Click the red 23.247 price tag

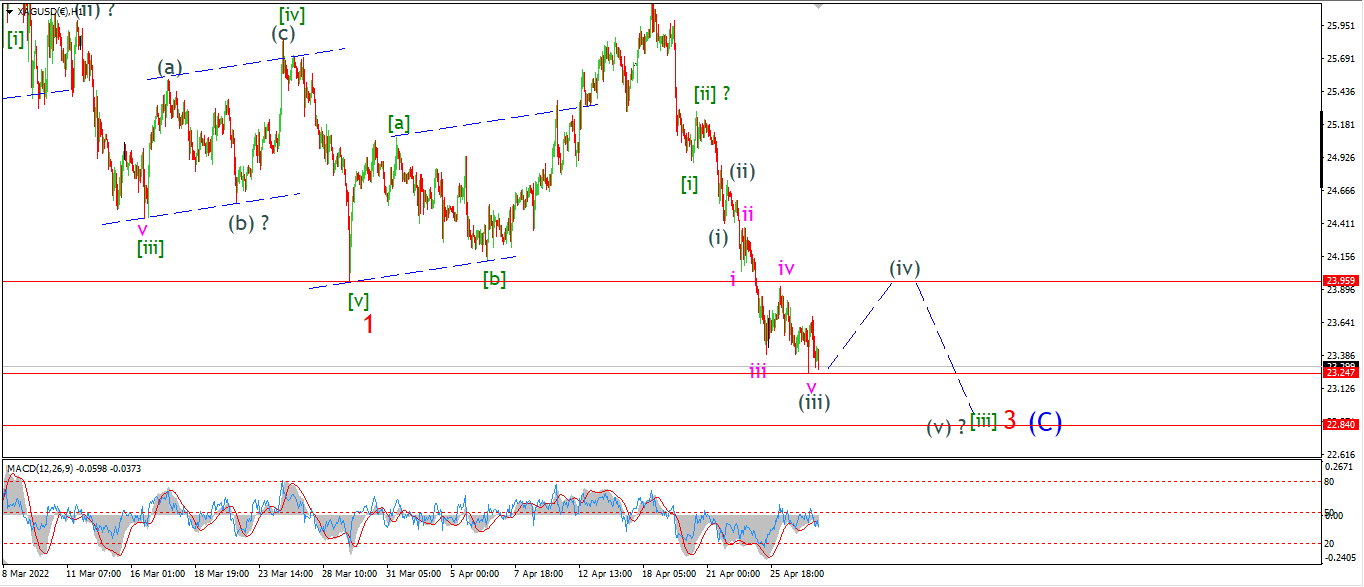tap(1340, 372)
